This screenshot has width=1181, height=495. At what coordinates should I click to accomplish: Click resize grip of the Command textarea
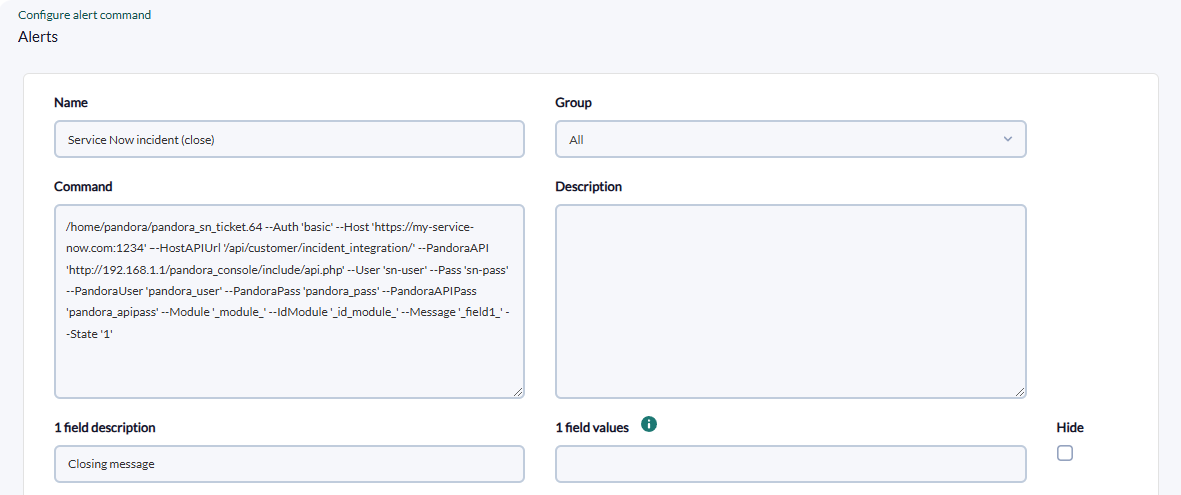tap(518, 392)
